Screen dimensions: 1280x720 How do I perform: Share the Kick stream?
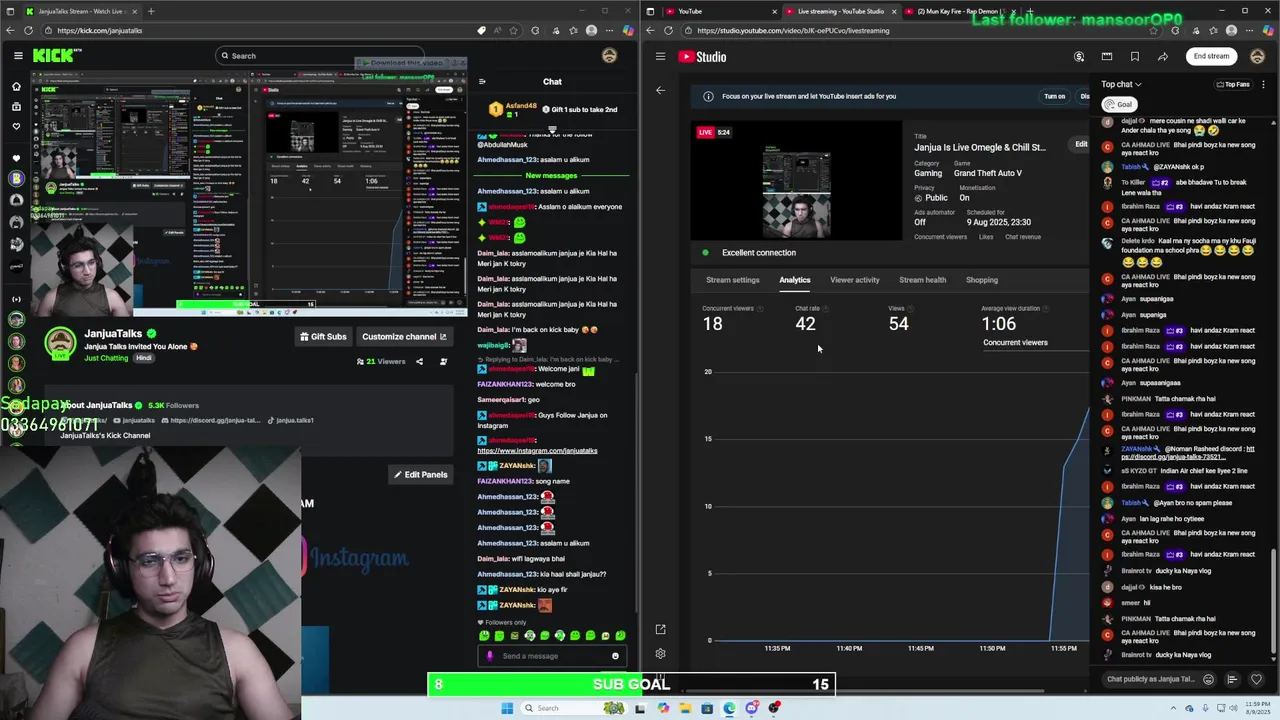419,362
